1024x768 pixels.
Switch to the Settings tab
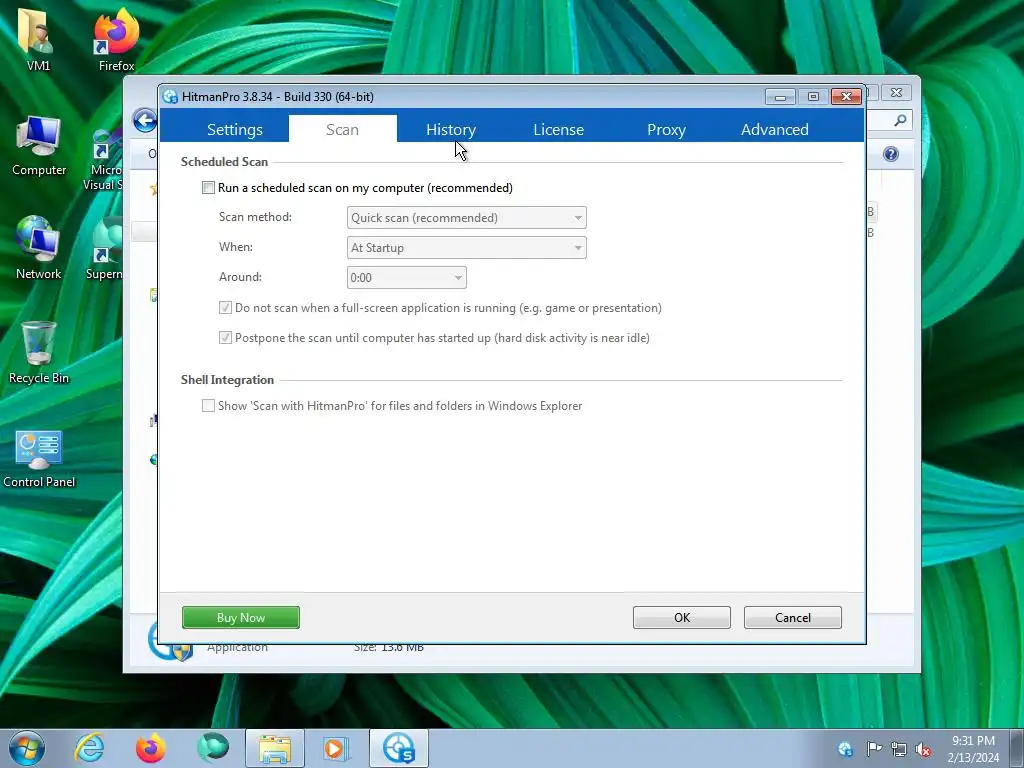tap(234, 129)
